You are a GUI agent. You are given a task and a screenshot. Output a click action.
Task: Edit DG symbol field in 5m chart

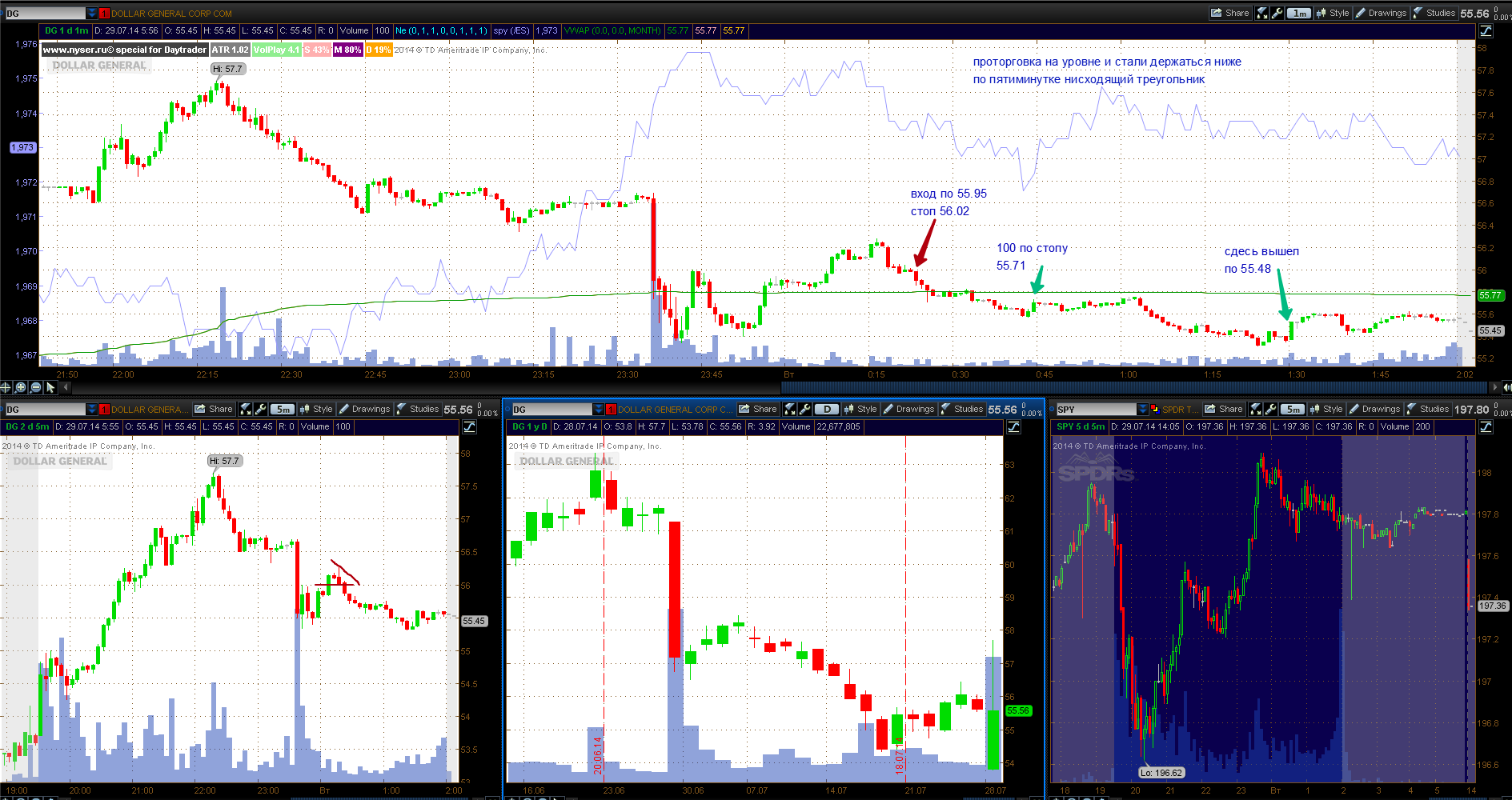(45, 409)
